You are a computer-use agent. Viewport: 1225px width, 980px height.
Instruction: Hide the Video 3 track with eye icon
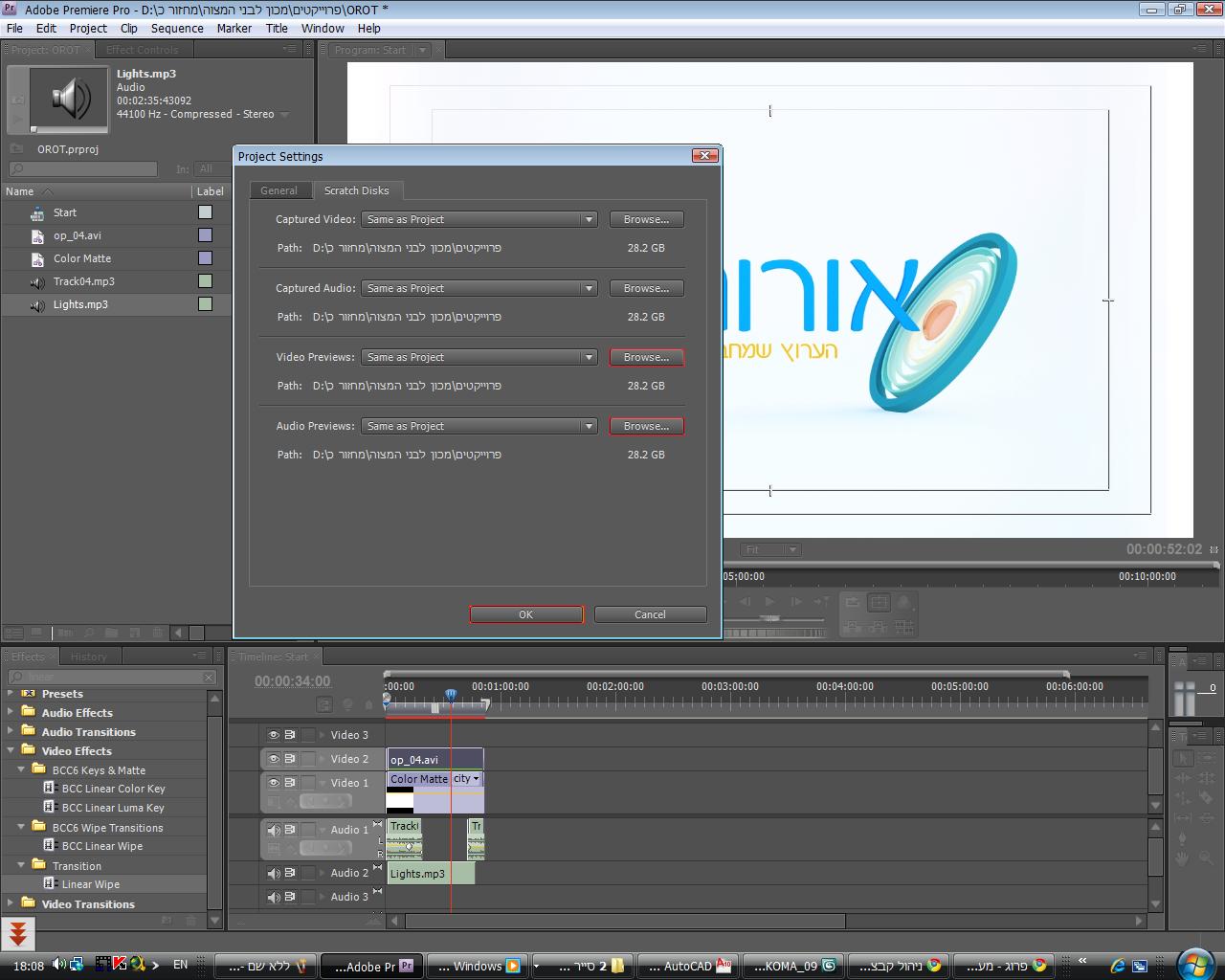point(274,735)
